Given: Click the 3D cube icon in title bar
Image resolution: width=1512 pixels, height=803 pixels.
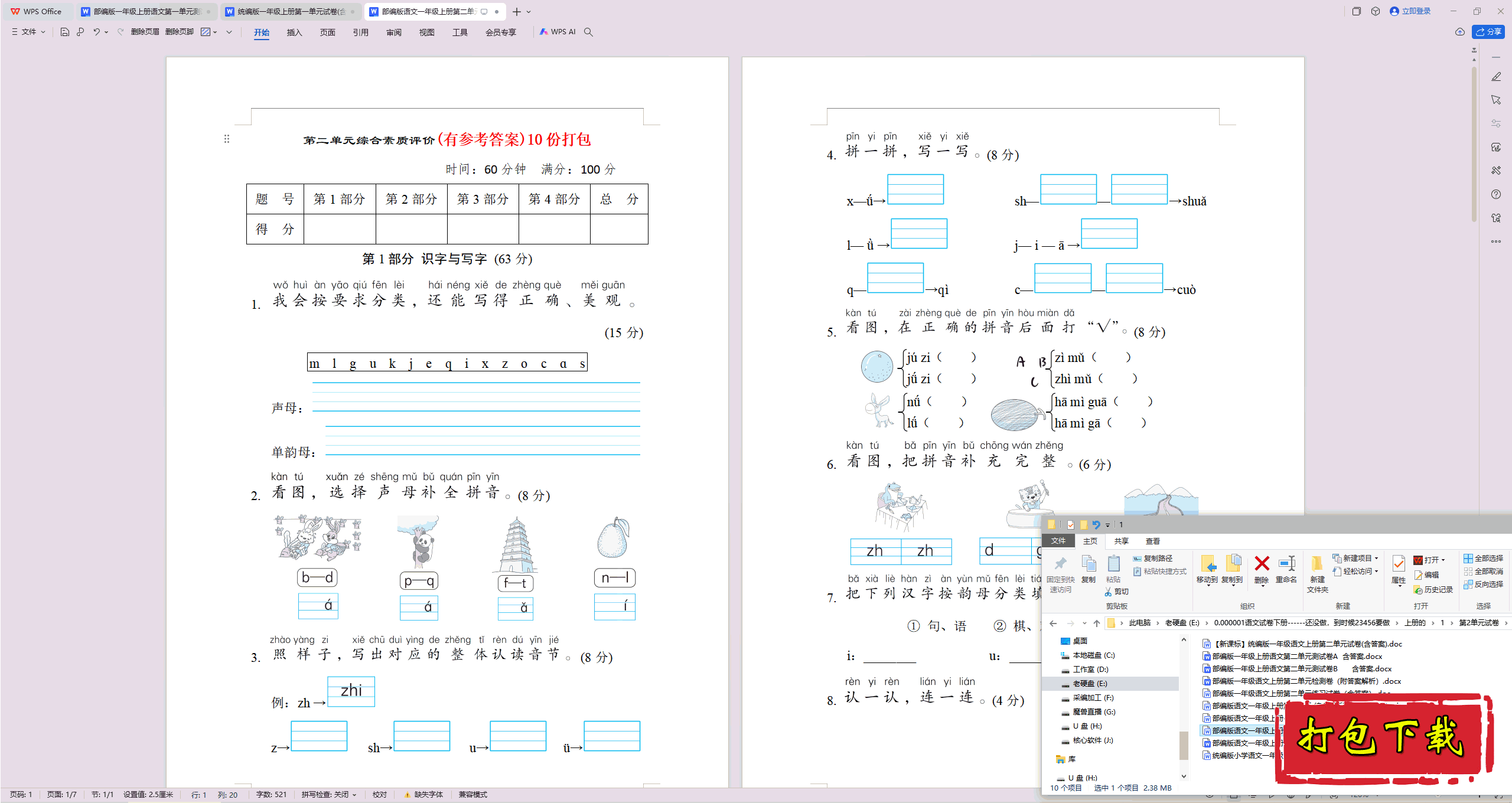Looking at the screenshot, I should click(x=1376, y=11).
